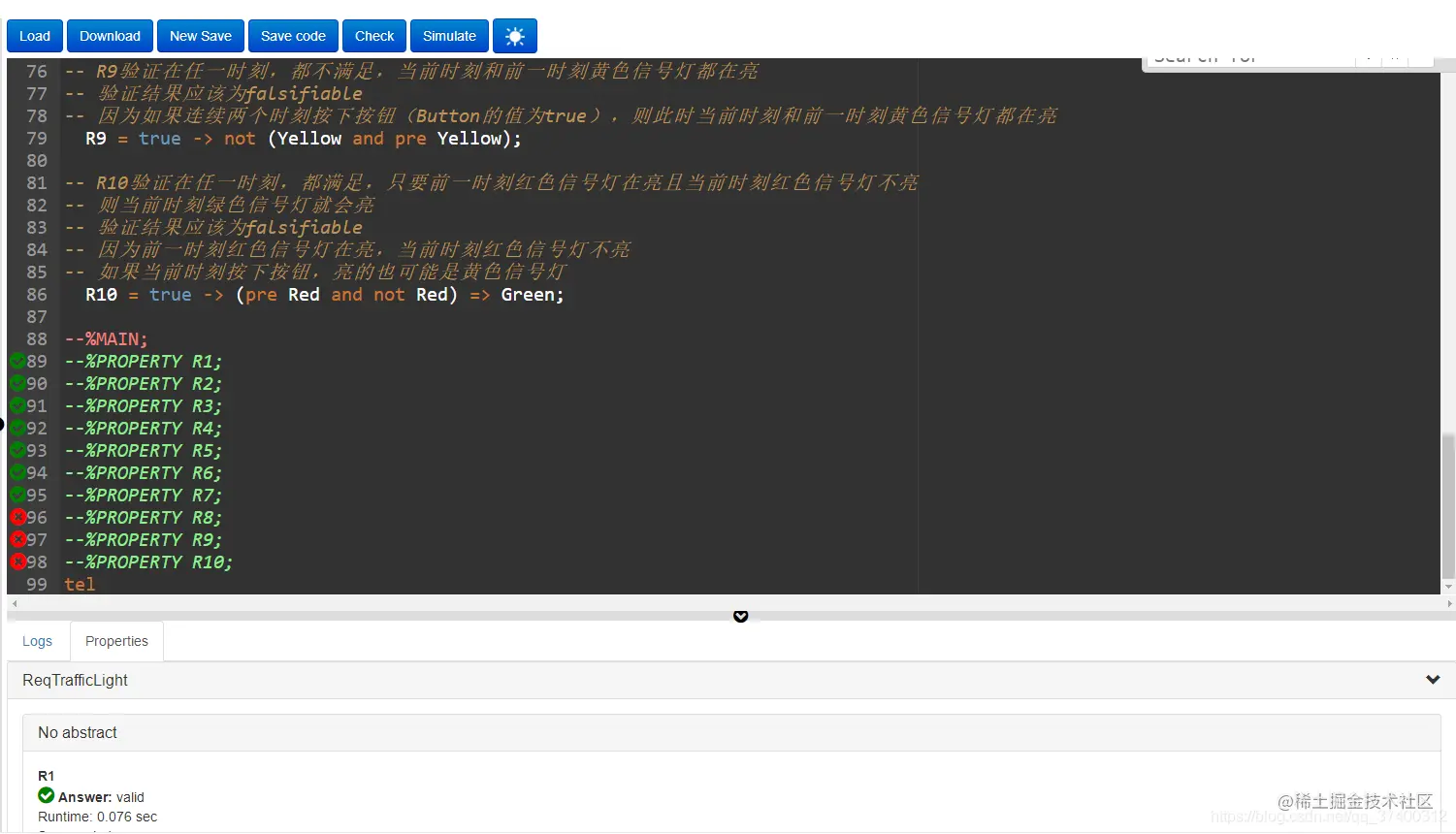Toggle light theme with the sun icon
Screen dimensions: 1456x834
pos(515,36)
